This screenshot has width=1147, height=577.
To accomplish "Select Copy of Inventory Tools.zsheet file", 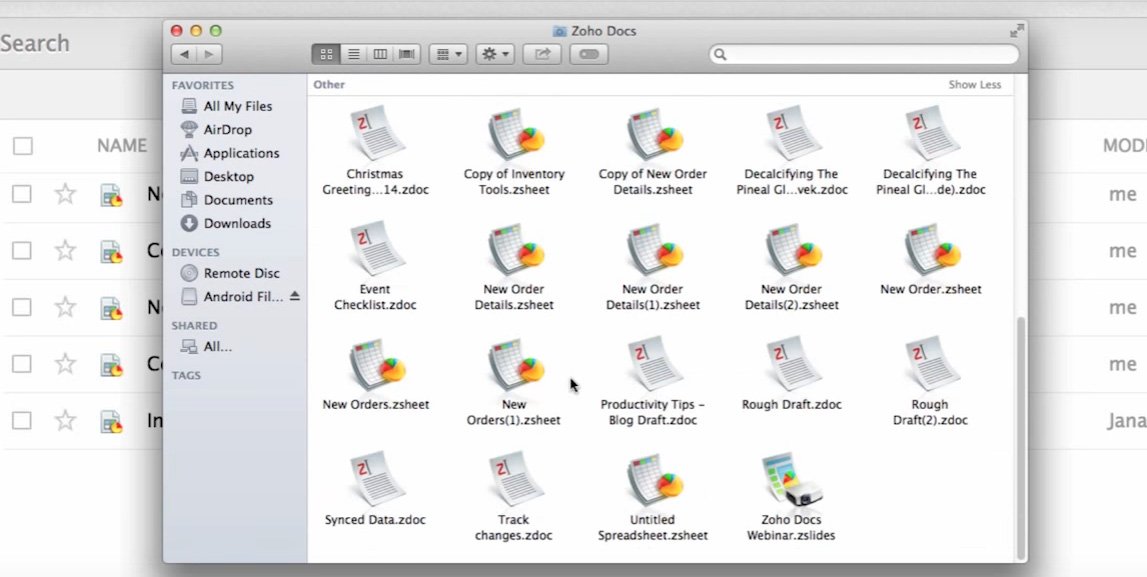I will (x=514, y=135).
